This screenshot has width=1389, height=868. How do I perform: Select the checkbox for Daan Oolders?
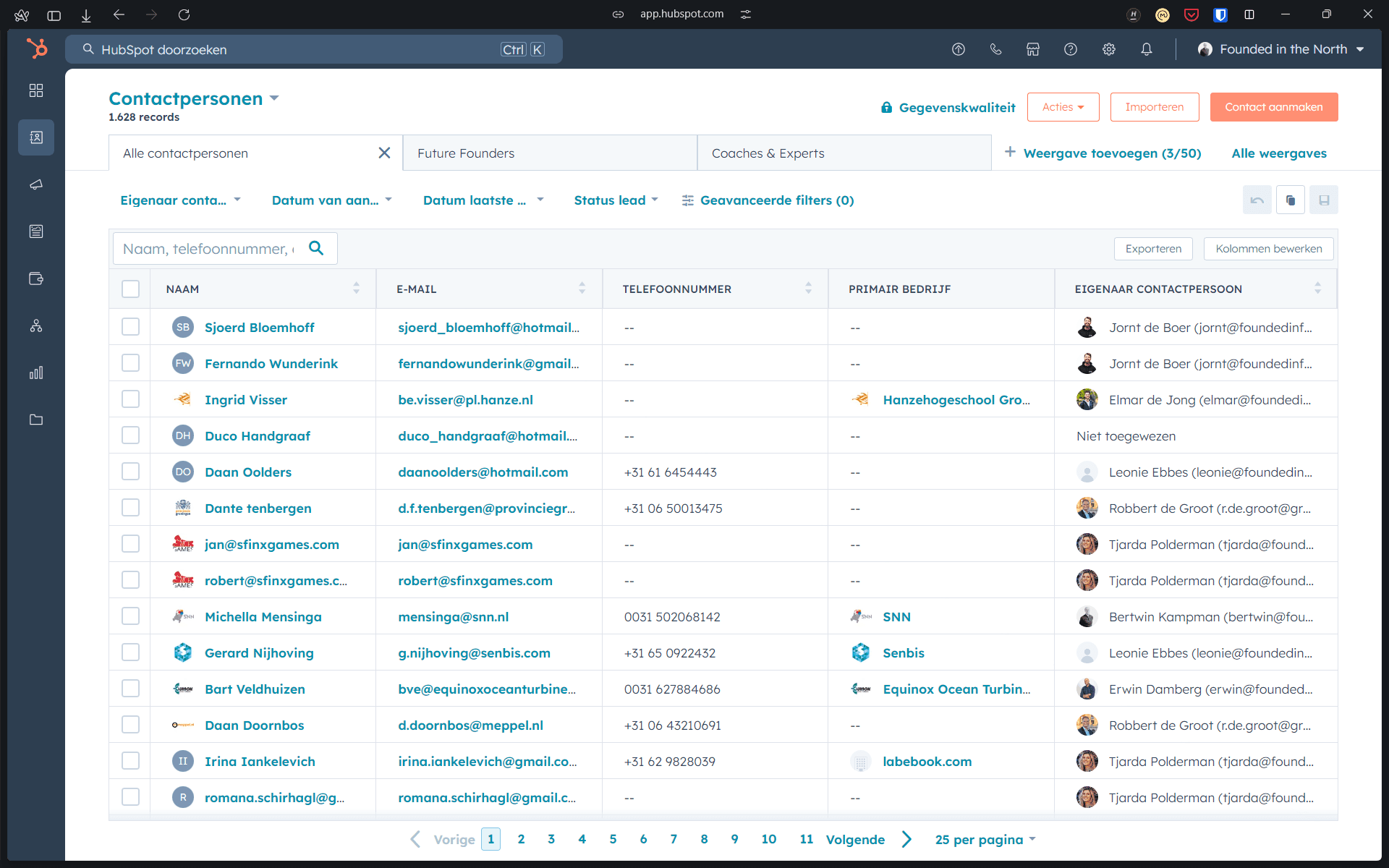coord(130,472)
